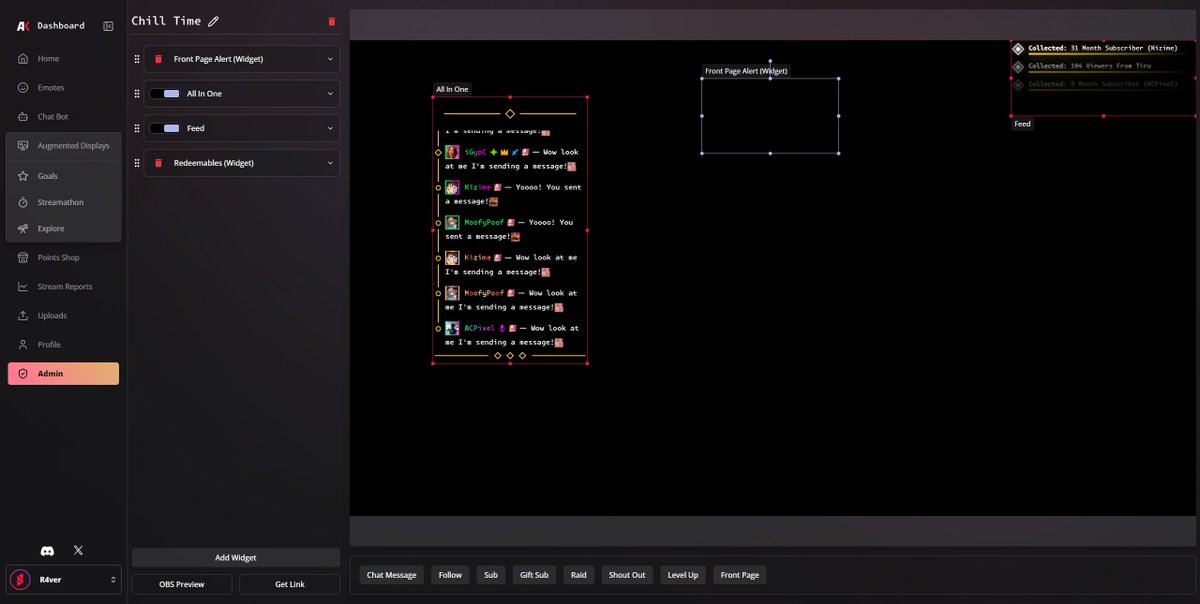Screen dimensions: 1200x604
Task: Trigger a Level Up test event
Action: point(683,575)
